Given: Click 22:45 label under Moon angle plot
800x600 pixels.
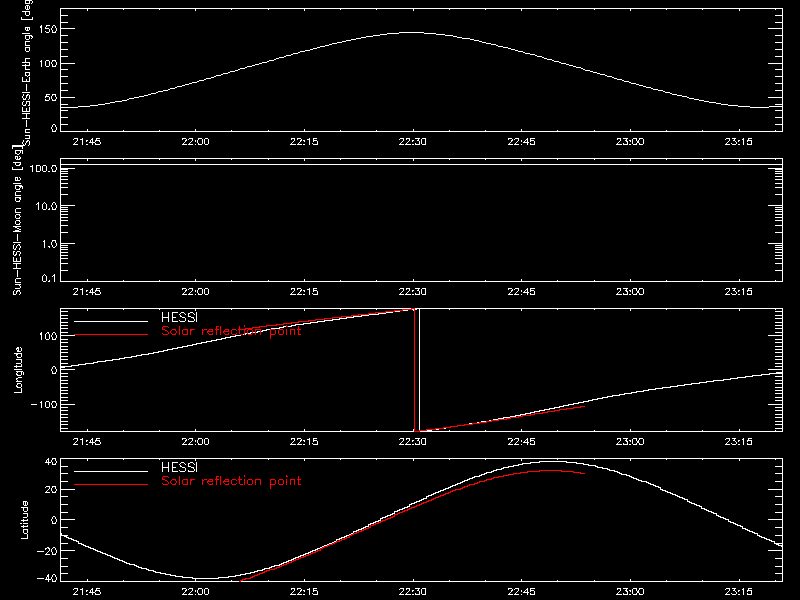Looking at the screenshot, I should tap(521, 291).
